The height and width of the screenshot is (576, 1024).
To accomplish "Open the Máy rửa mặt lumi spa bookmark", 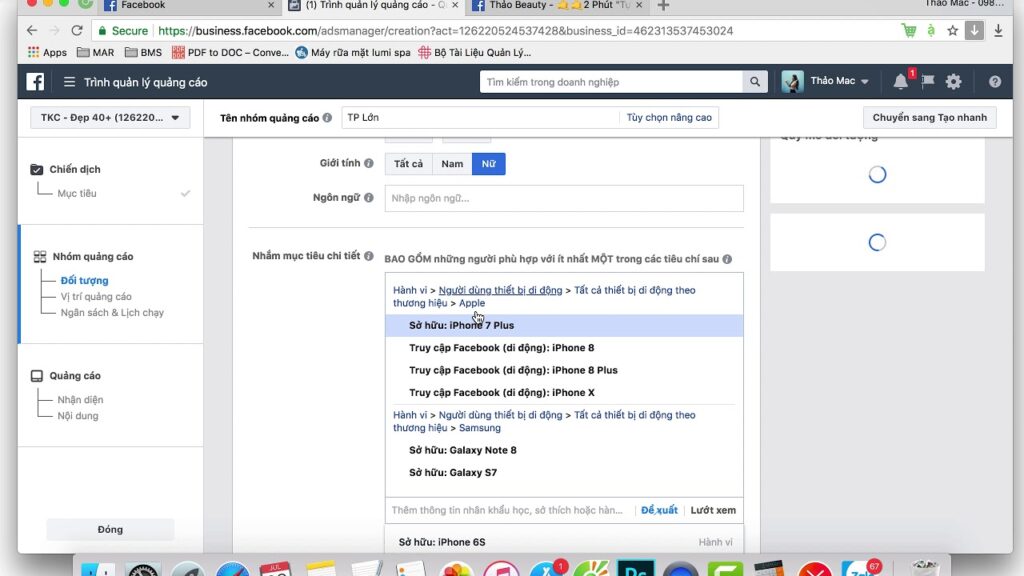I will click(353, 52).
